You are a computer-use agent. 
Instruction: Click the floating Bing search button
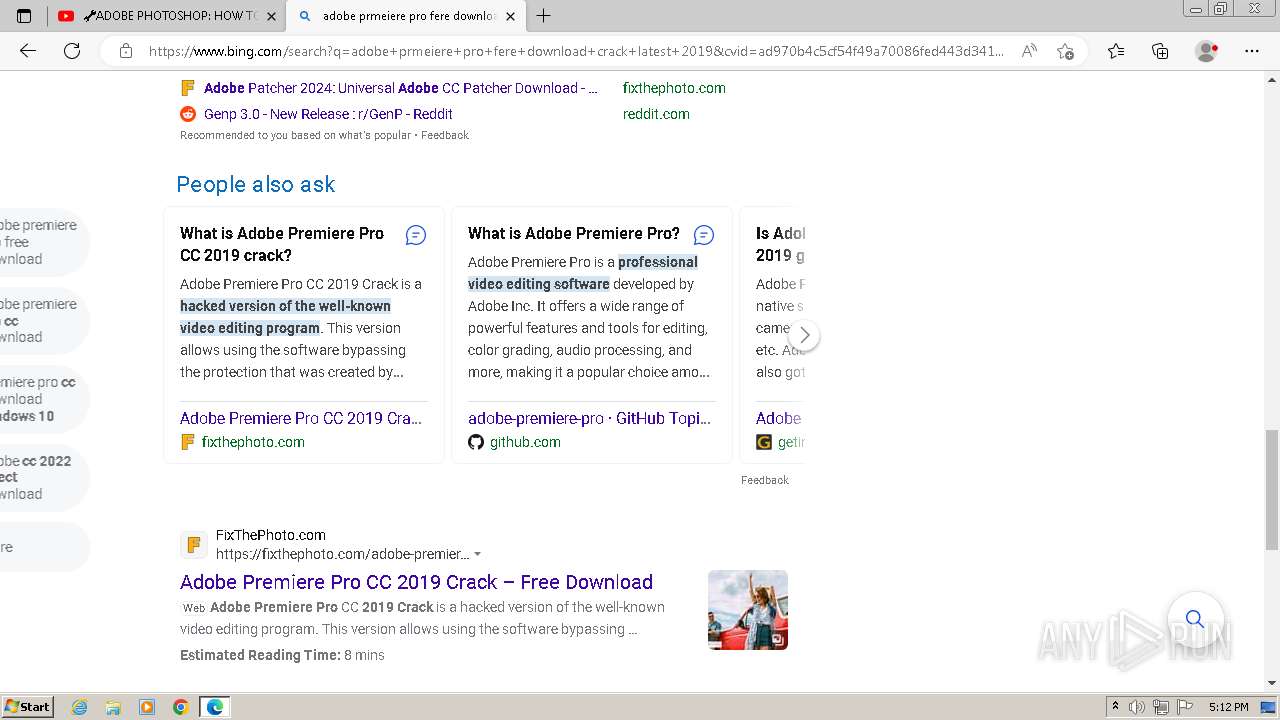1195,619
